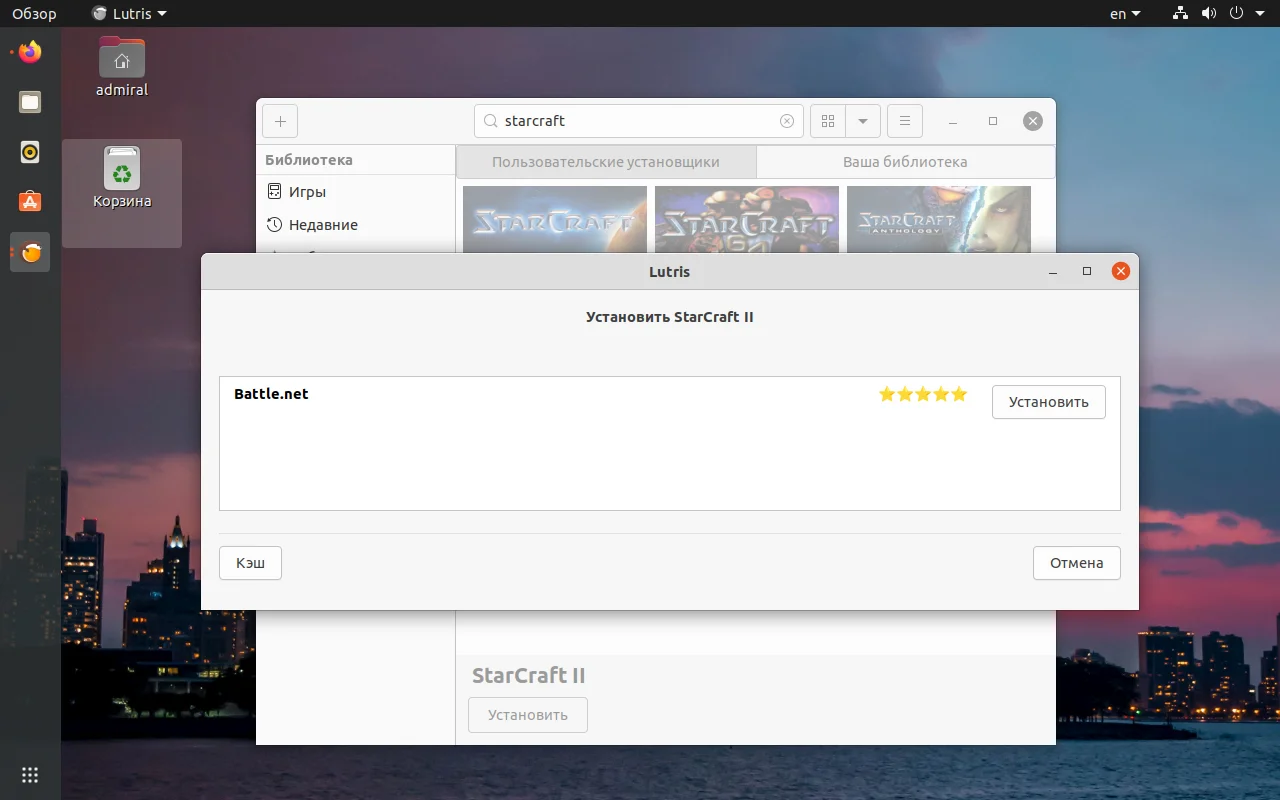Open Firefox from the dock
This screenshot has width=1280, height=800.
(x=30, y=51)
